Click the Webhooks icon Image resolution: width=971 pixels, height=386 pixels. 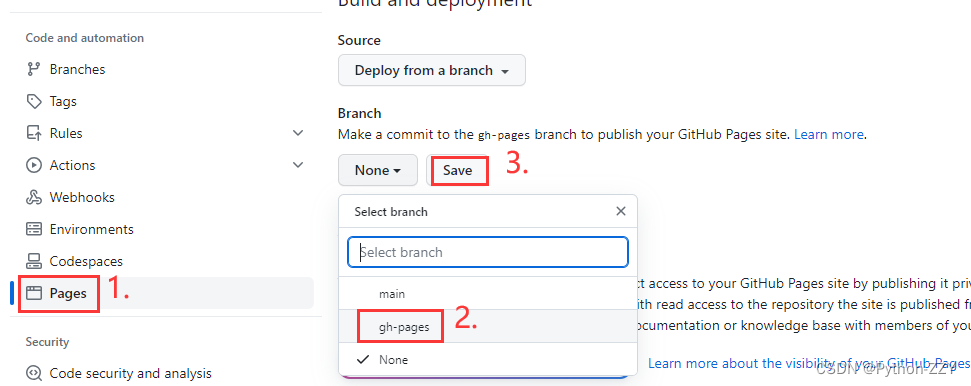[x=33, y=198]
